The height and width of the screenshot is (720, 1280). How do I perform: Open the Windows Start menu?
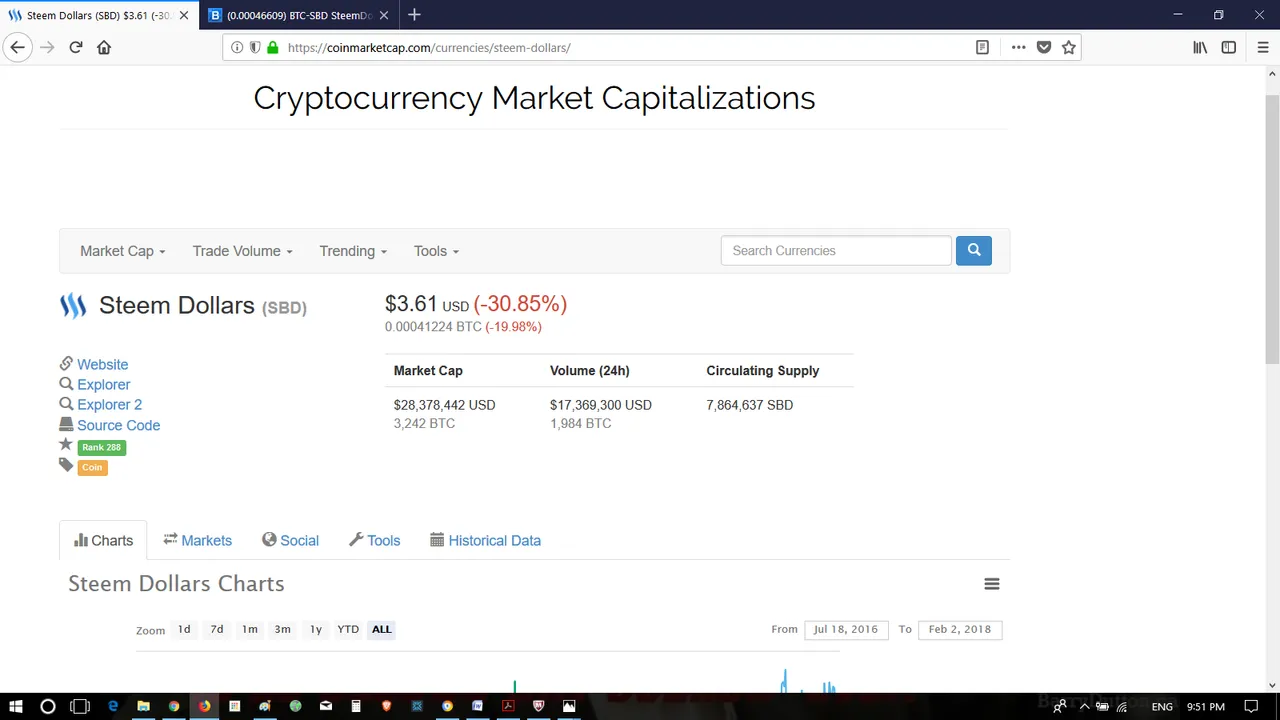click(16, 706)
